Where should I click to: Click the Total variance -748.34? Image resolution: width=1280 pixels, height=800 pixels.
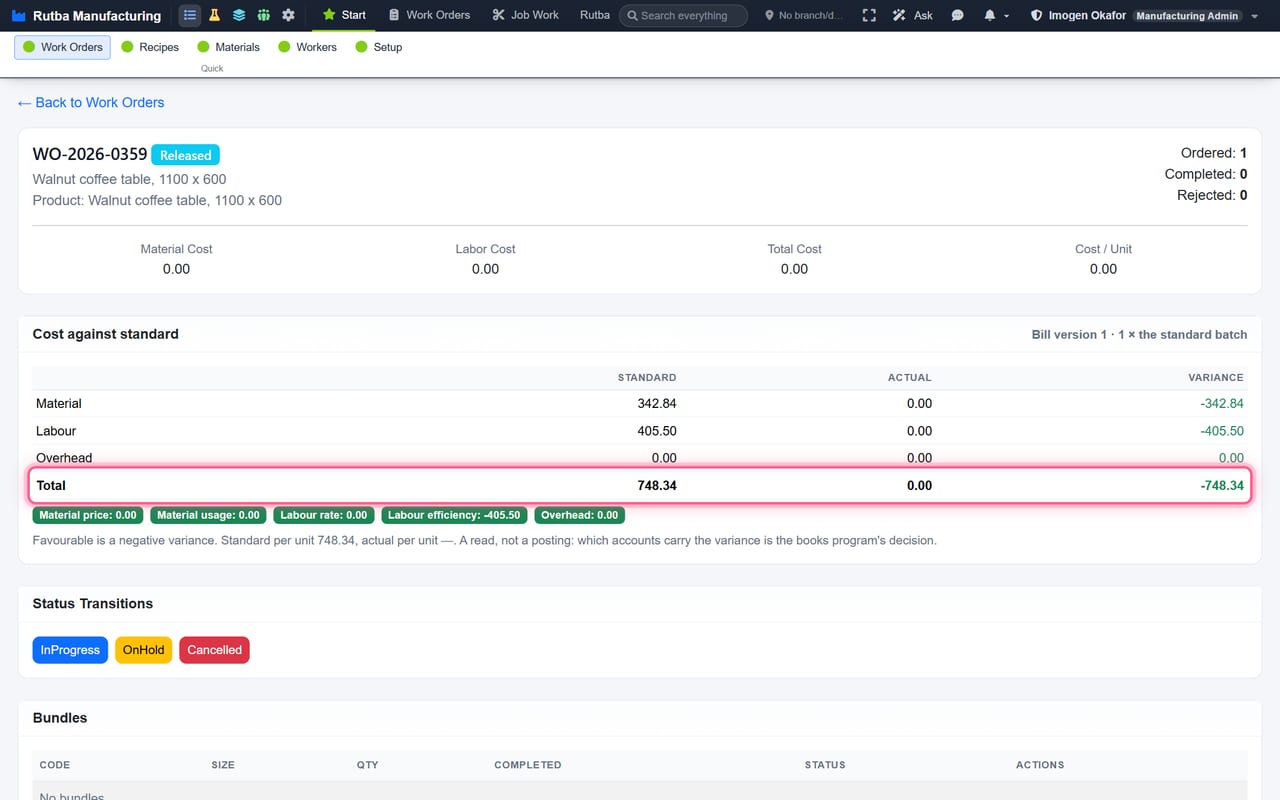coord(1222,485)
